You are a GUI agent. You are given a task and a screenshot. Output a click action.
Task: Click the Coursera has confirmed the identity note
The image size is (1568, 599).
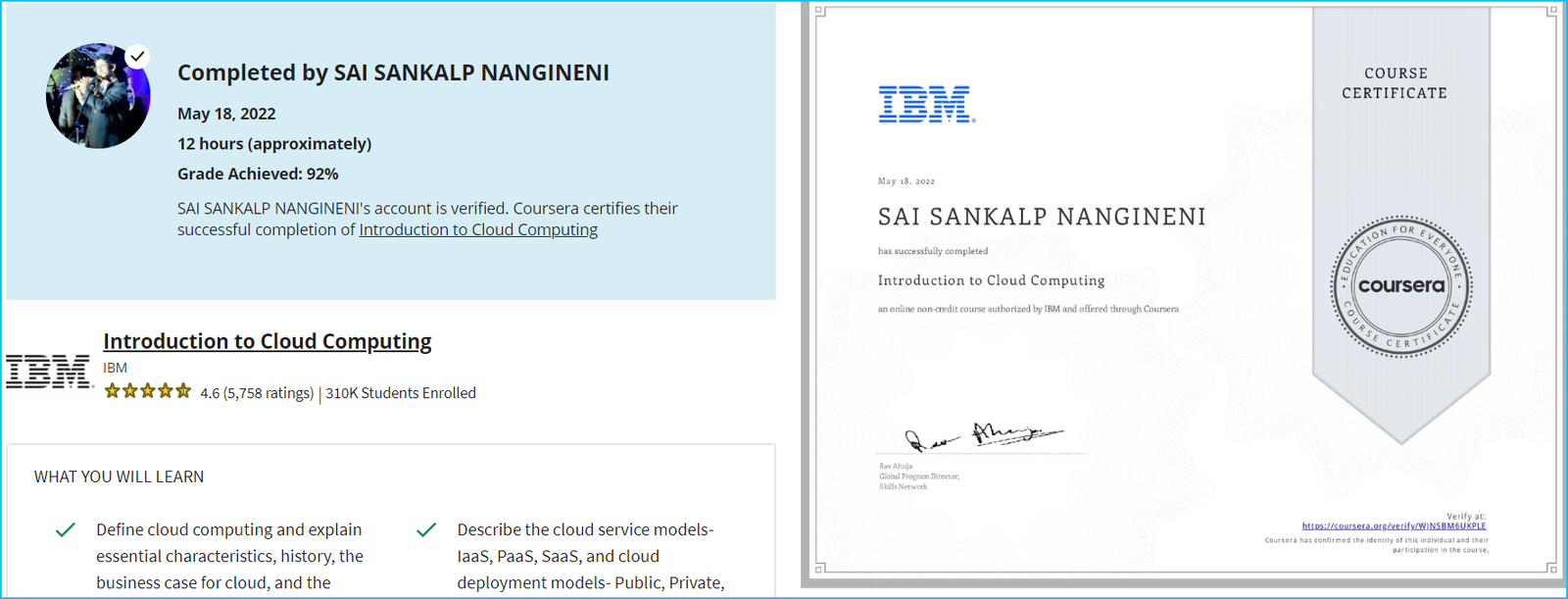[1376, 545]
